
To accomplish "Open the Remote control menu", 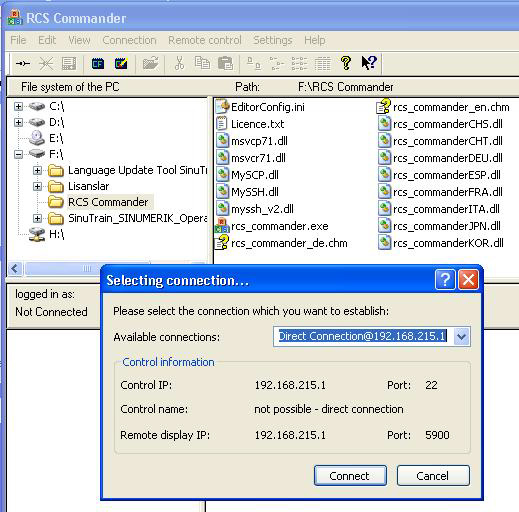I will click(x=205, y=40).
